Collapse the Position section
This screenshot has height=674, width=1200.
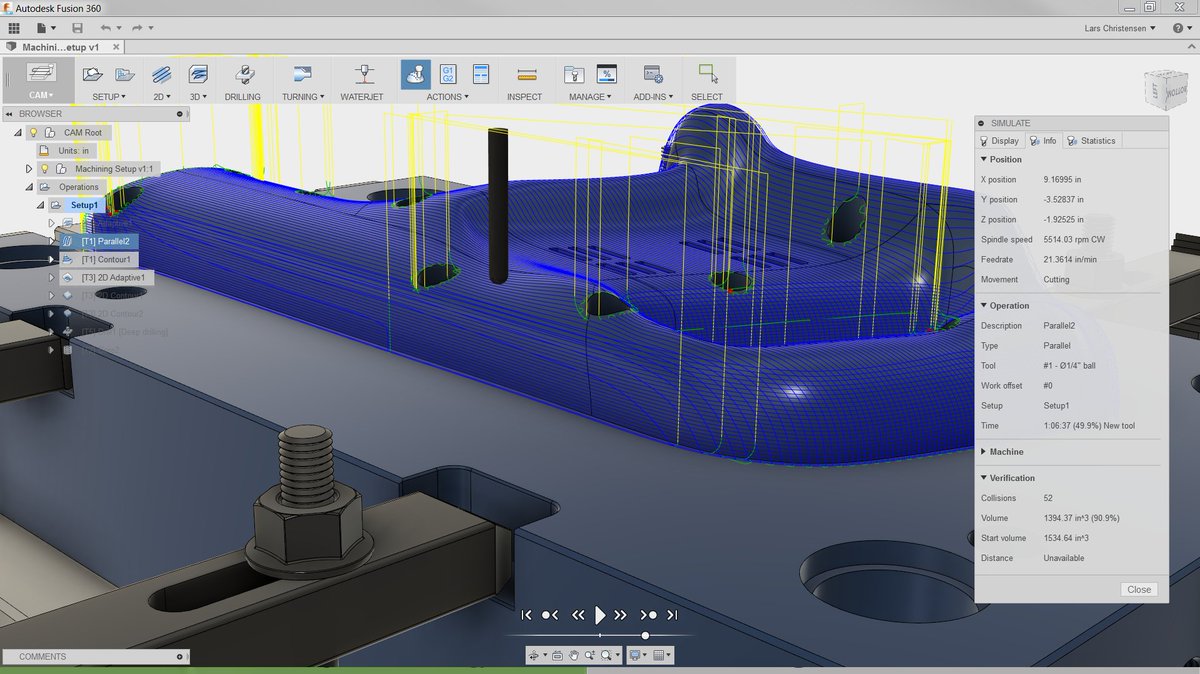tap(984, 159)
